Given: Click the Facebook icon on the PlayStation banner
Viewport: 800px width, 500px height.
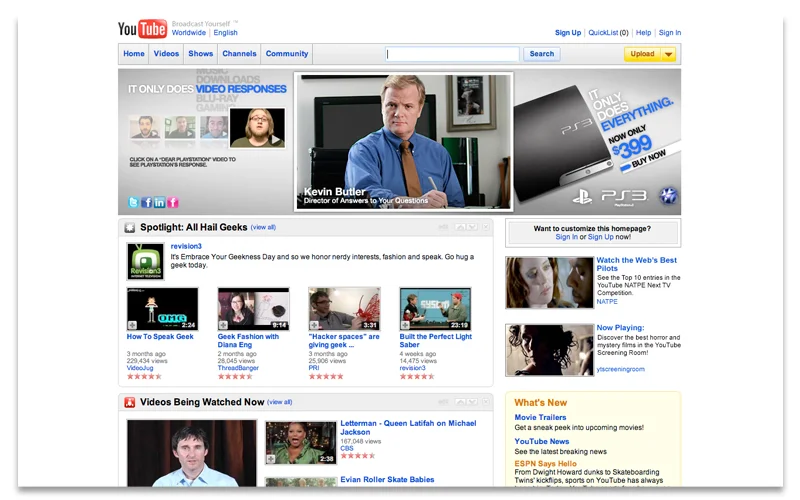Looking at the screenshot, I should click(146, 202).
